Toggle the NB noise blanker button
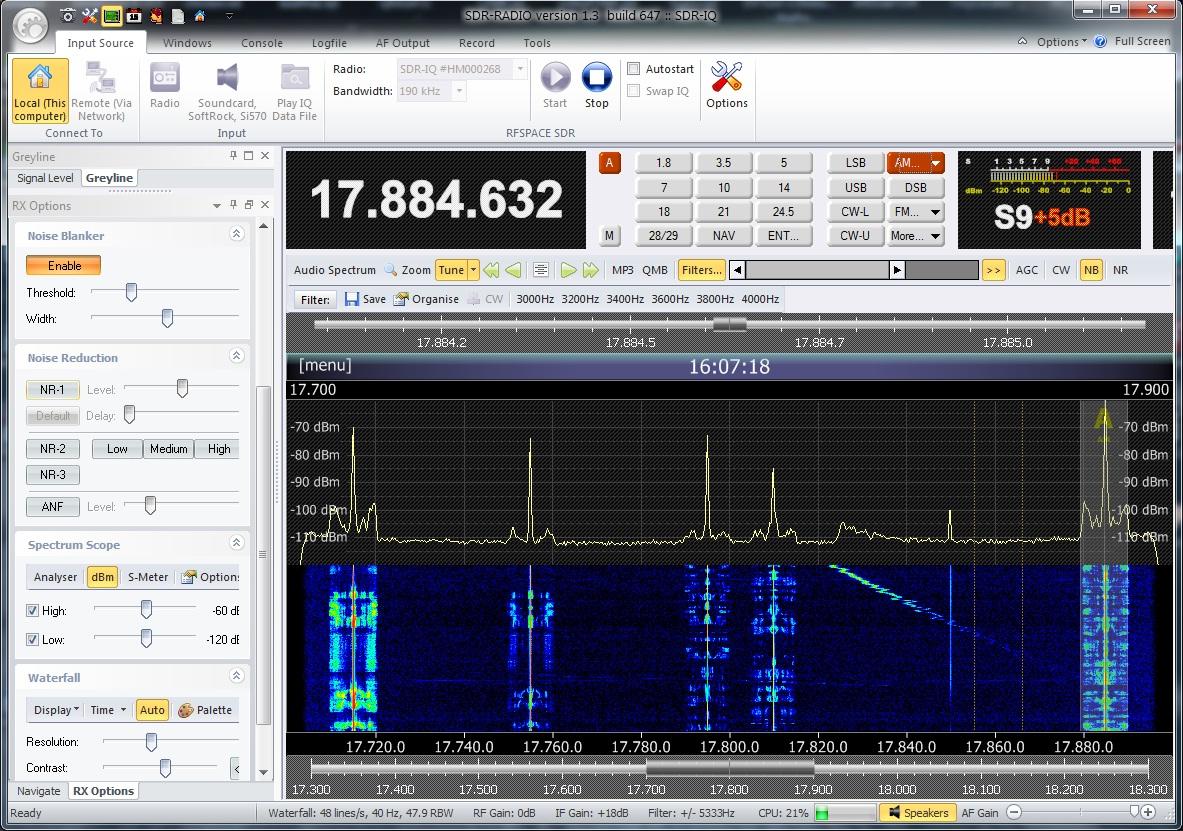The height and width of the screenshot is (831, 1183). pyautogui.click(x=1091, y=270)
